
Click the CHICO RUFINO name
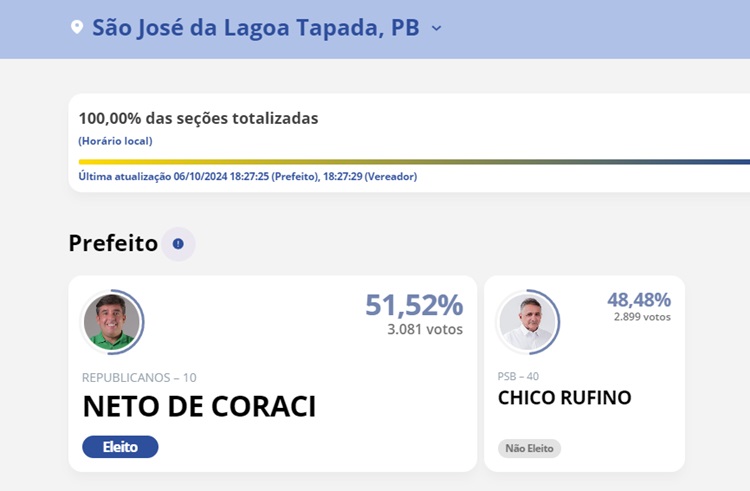(564, 398)
